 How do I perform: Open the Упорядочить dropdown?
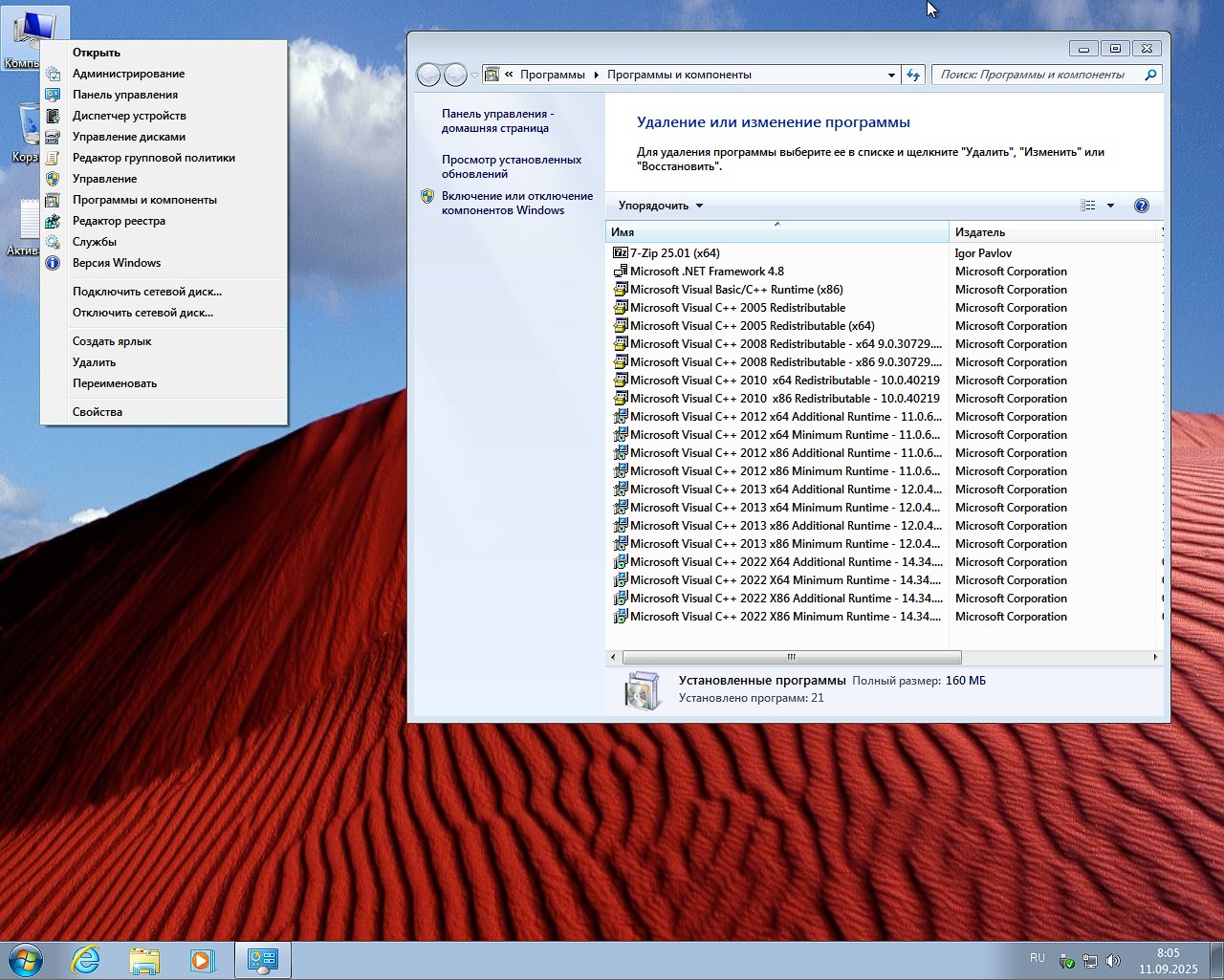(660, 206)
